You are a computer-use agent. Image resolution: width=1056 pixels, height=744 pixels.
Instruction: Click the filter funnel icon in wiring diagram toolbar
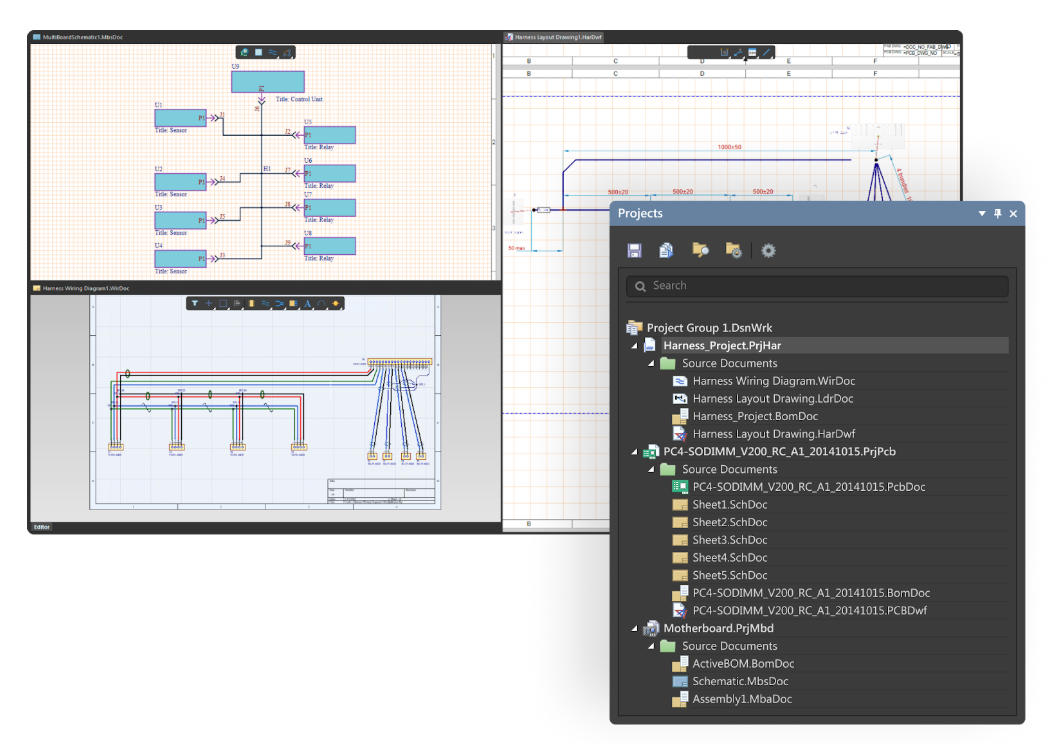(195, 303)
